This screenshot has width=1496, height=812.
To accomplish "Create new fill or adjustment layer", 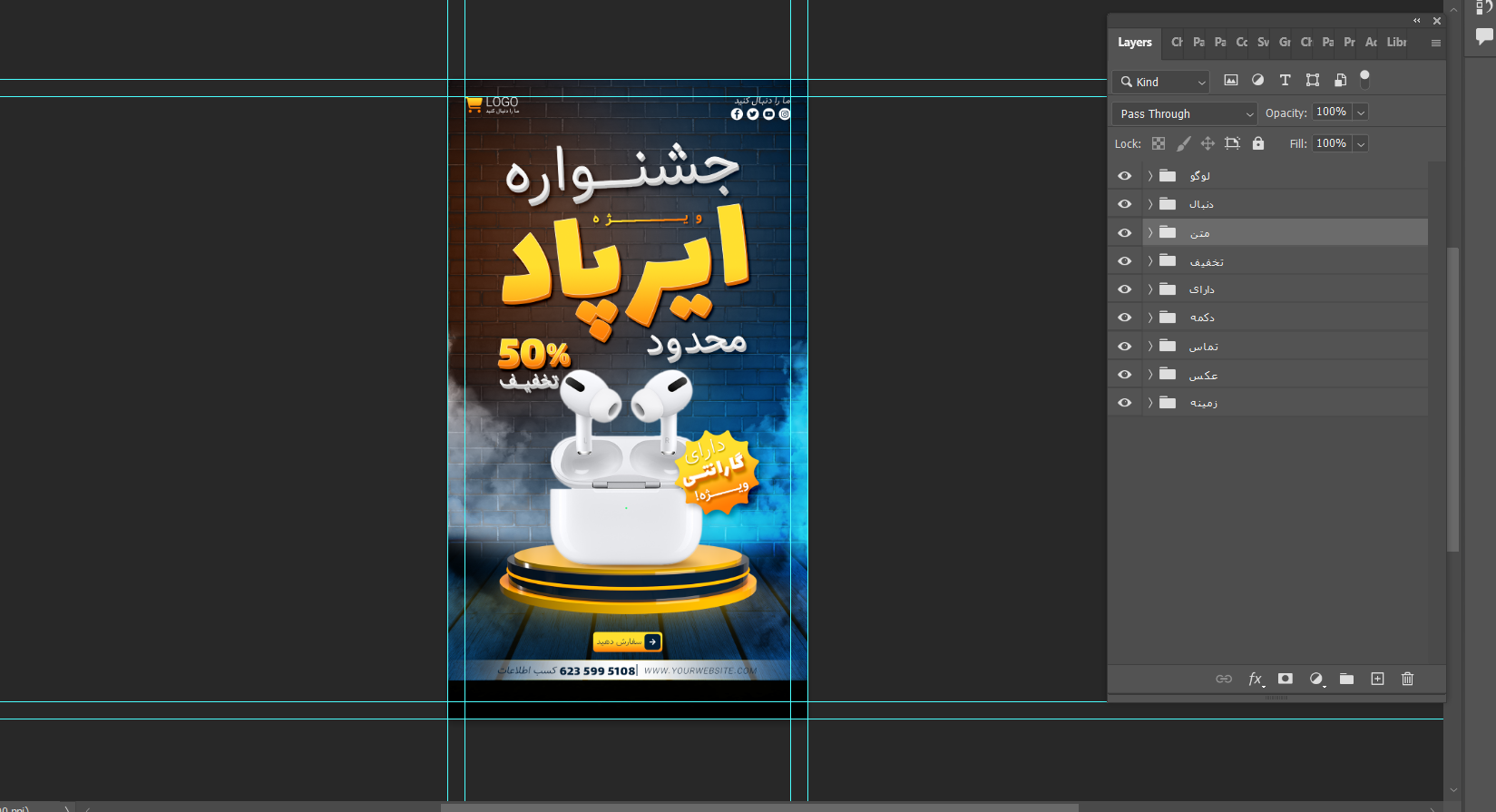I will [x=1316, y=679].
